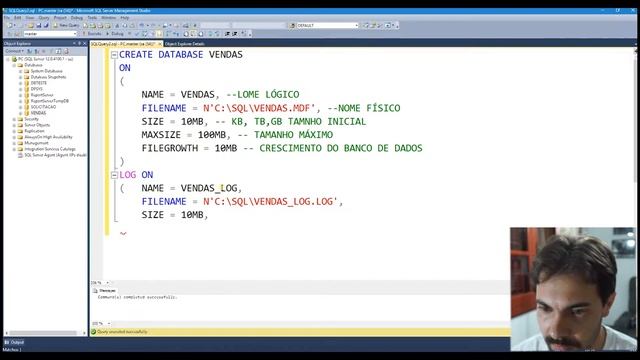The image size is (640, 360).
Task: Click the N'C:\SQL\VENDAS_LOG.LOG' string
Action: [270, 202]
